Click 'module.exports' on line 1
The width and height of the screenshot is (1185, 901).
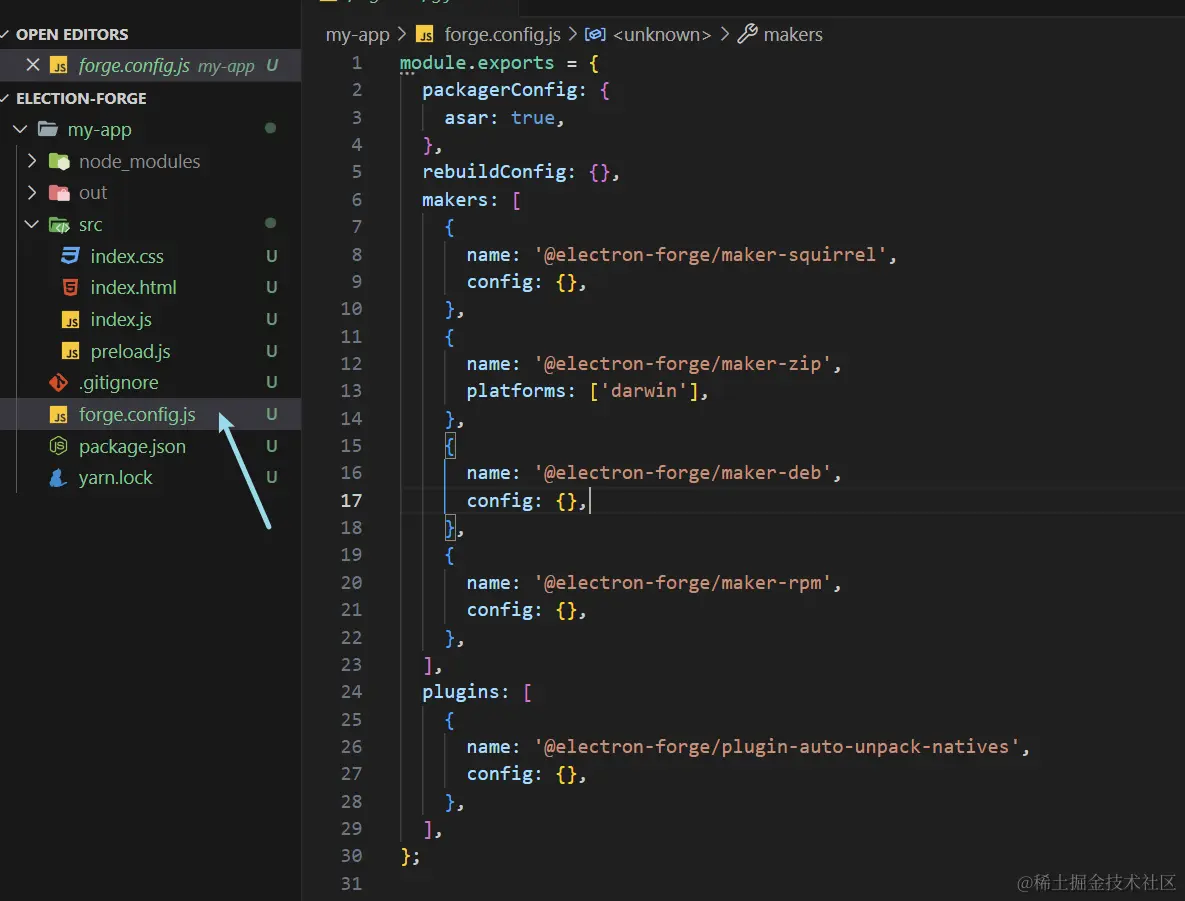[x=477, y=63]
